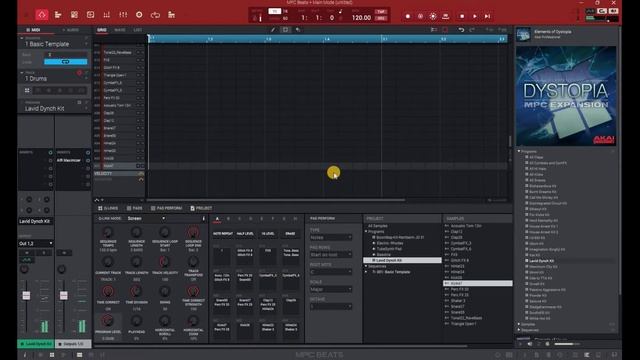Select the Triangle Open1 sample in list
The image size is (640, 360).
[x=463, y=324]
